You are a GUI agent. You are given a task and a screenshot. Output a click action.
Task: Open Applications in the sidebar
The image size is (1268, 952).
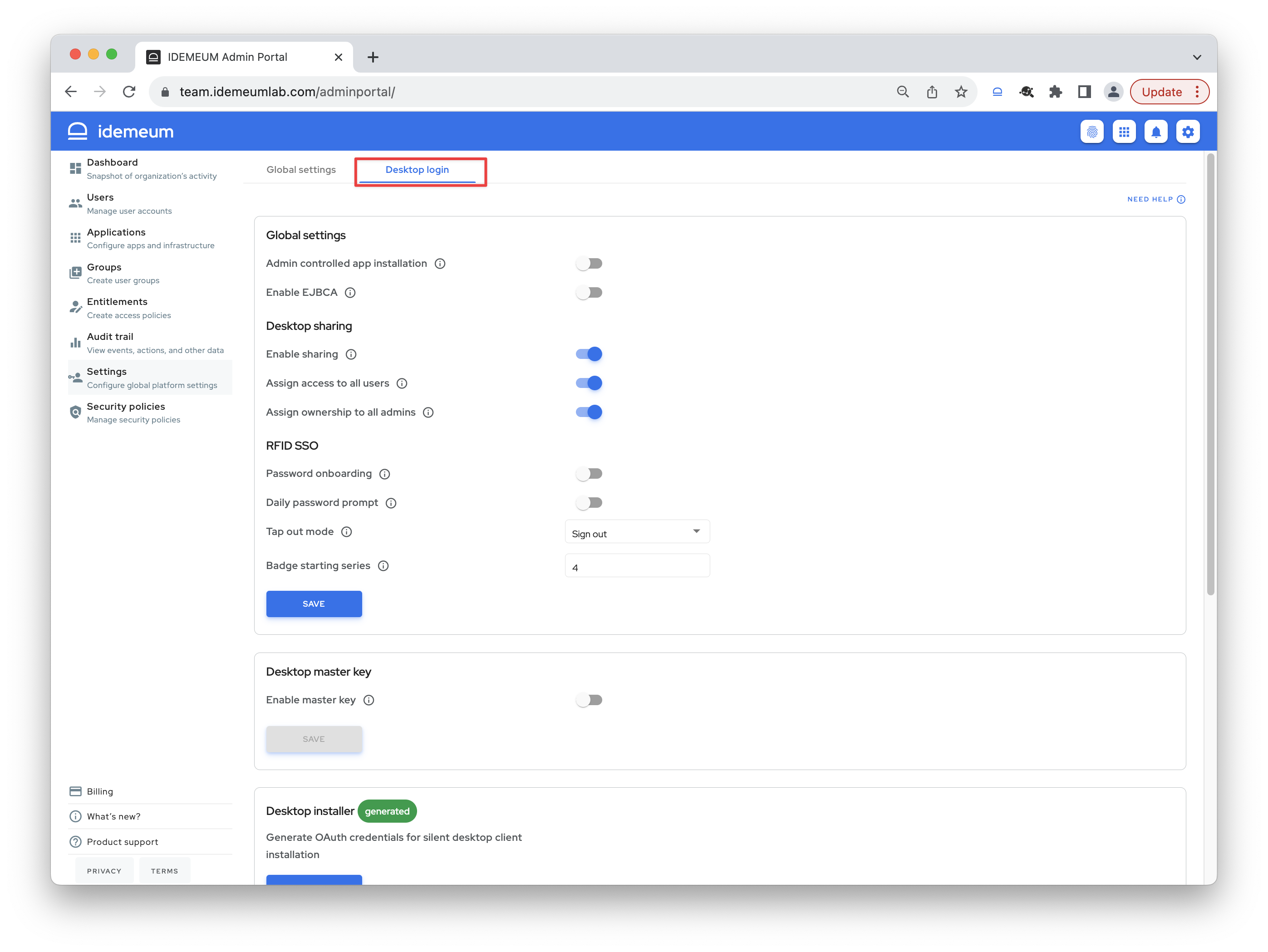tap(150, 238)
